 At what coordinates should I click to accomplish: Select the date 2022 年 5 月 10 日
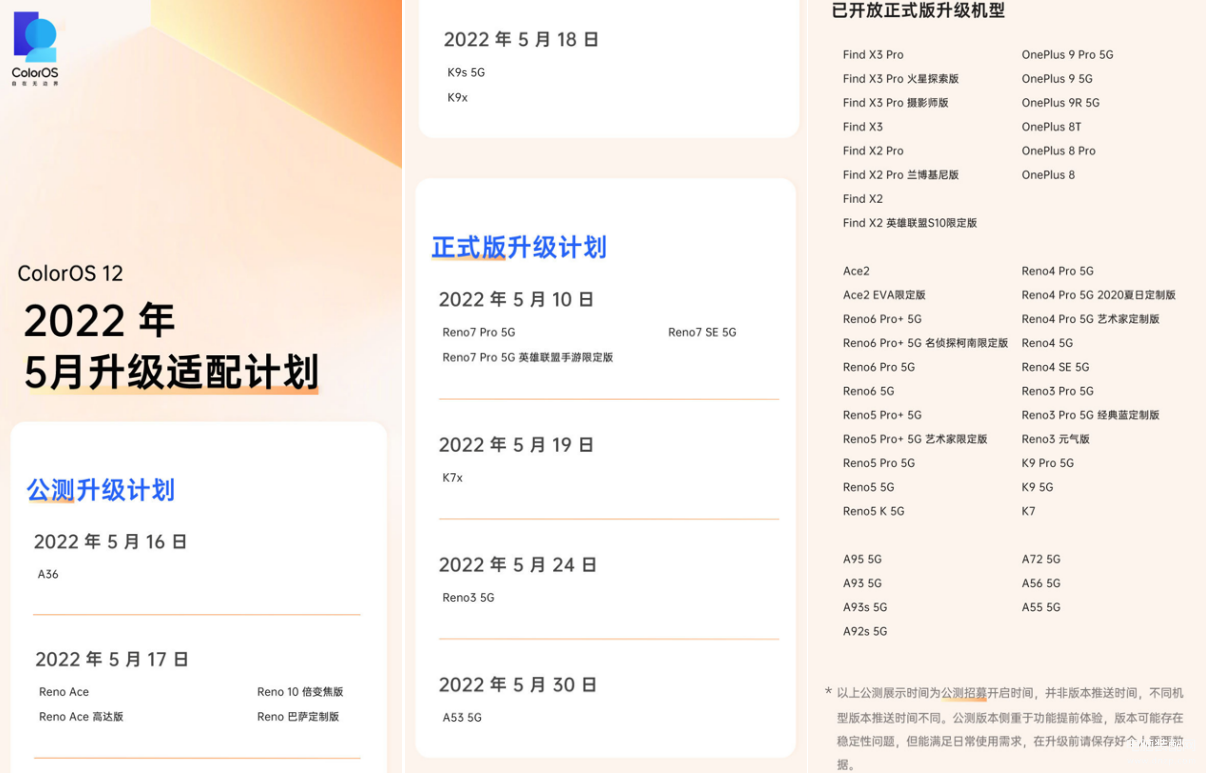click(x=516, y=300)
